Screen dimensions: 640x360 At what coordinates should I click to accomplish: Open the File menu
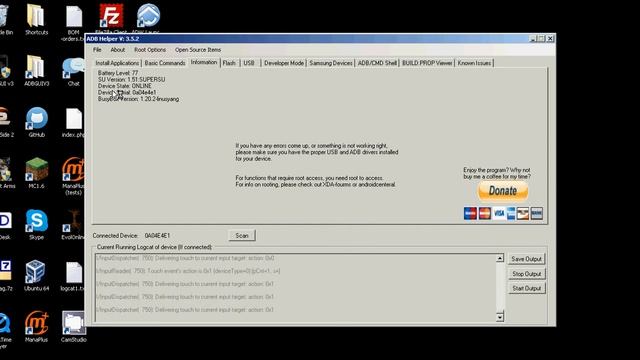click(97, 50)
